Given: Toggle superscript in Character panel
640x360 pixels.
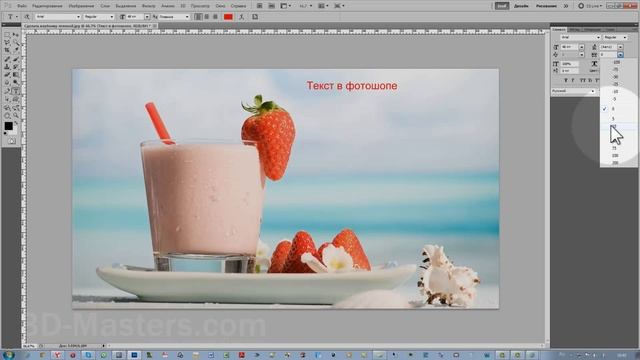Looking at the screenshot, I should point(597,80).
